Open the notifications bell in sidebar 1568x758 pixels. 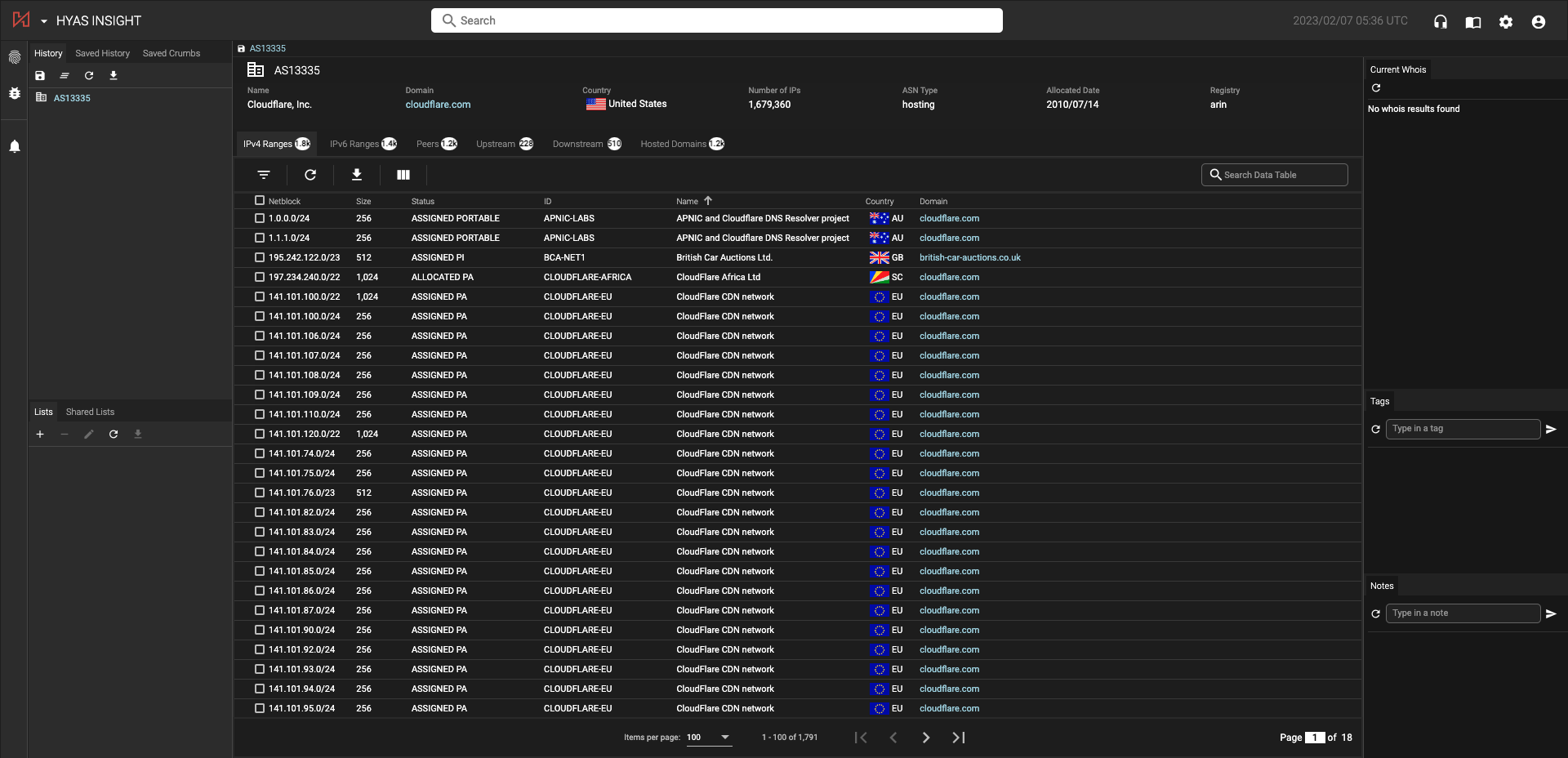[x=15, y=147]
